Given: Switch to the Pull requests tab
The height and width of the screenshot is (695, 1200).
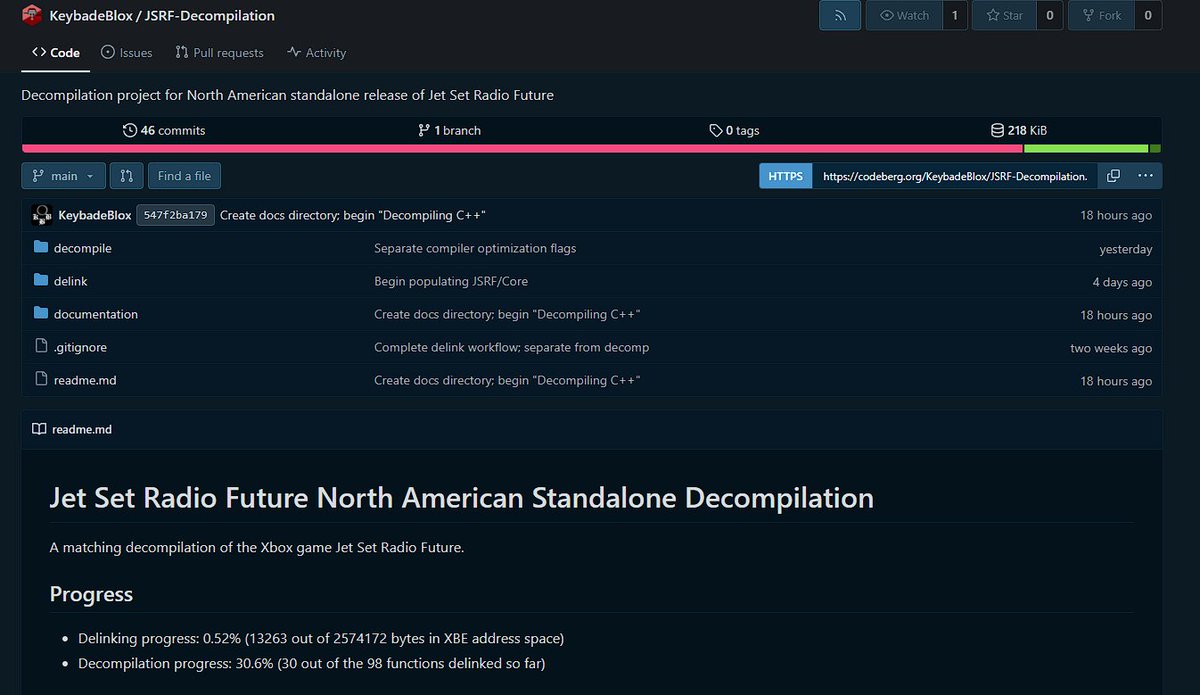Looking at the screenshot, I should click(x=219, y=53).
